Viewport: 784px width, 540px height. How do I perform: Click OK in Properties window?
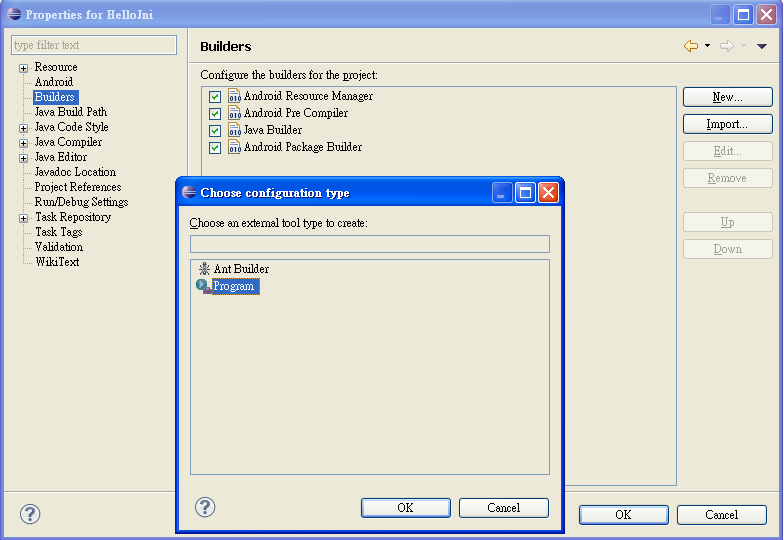[x=624, y=515]
